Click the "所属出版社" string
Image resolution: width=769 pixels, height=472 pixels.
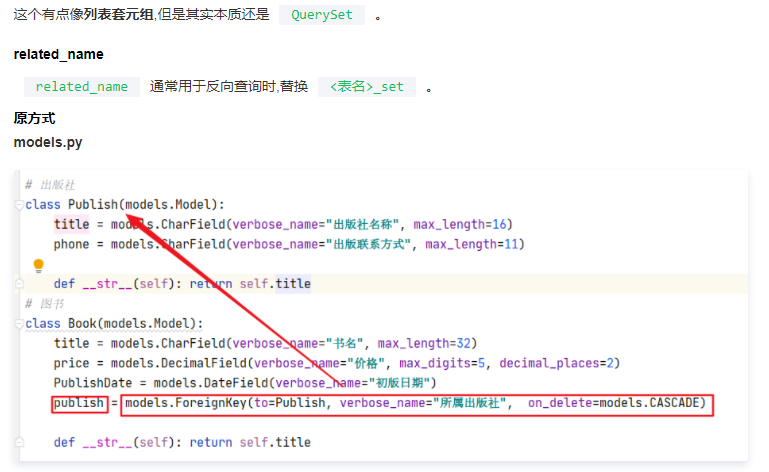pos(470,403)
